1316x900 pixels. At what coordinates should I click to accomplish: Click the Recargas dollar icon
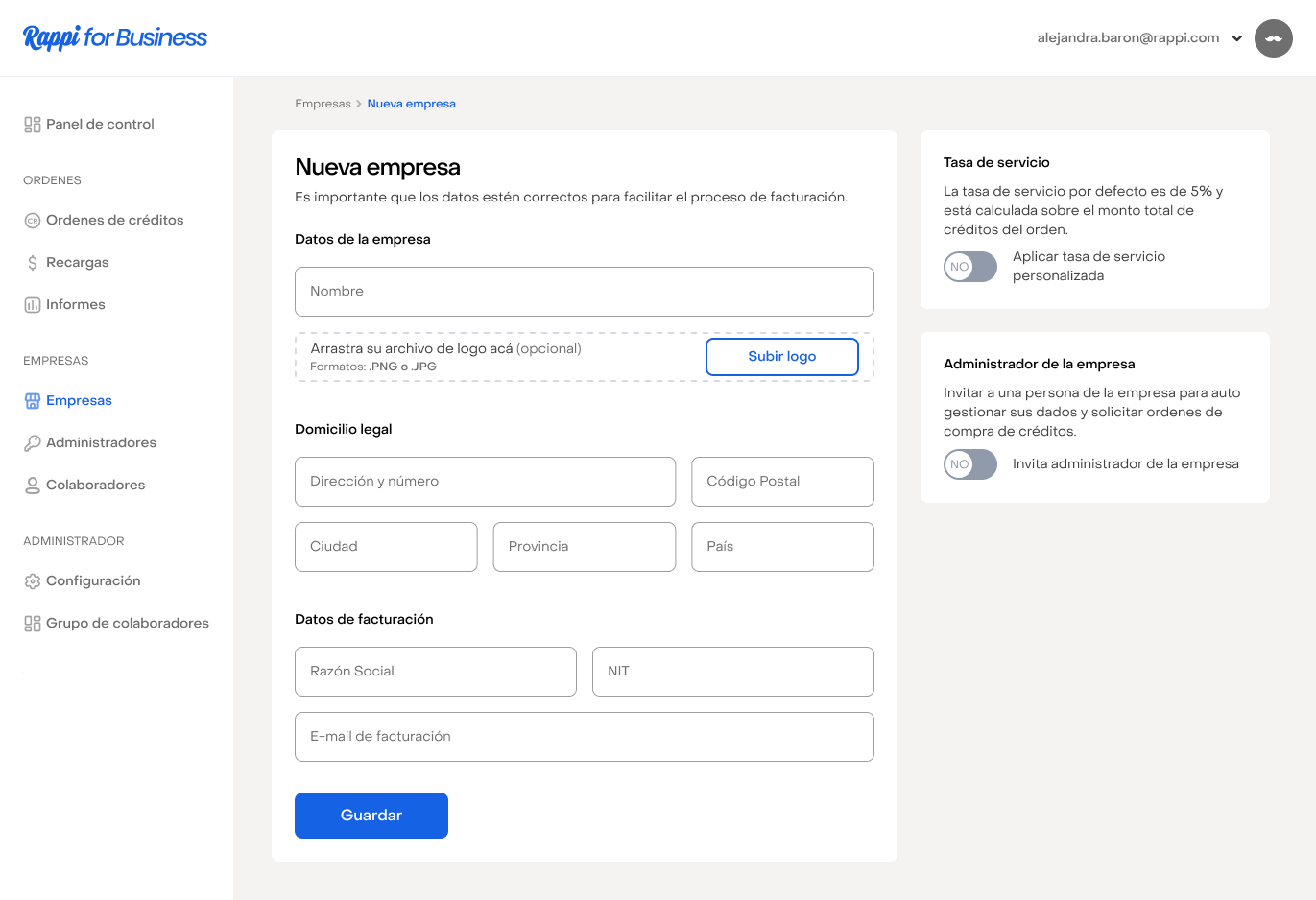click(x=33, y=263)
